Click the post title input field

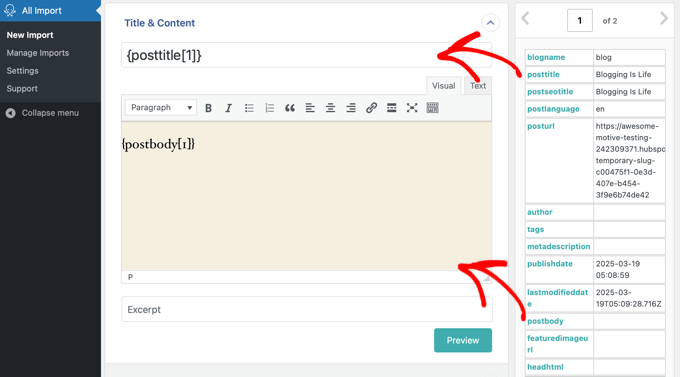coord(306,55)
